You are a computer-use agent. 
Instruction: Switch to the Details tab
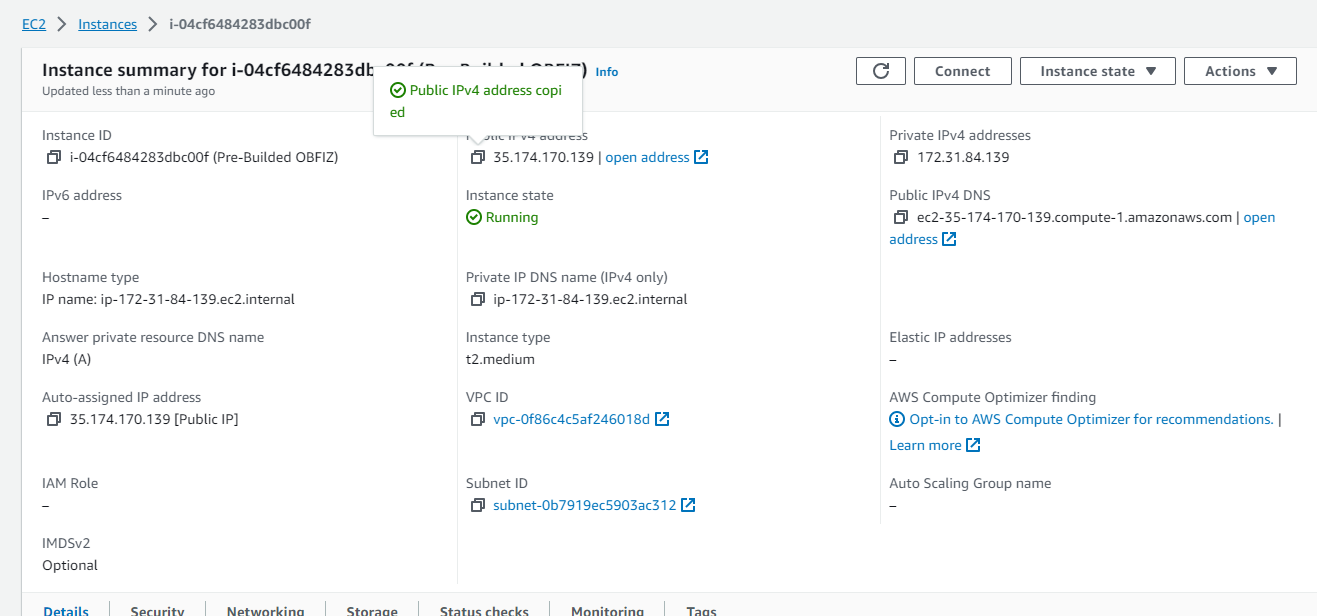(x=66, y=610)
